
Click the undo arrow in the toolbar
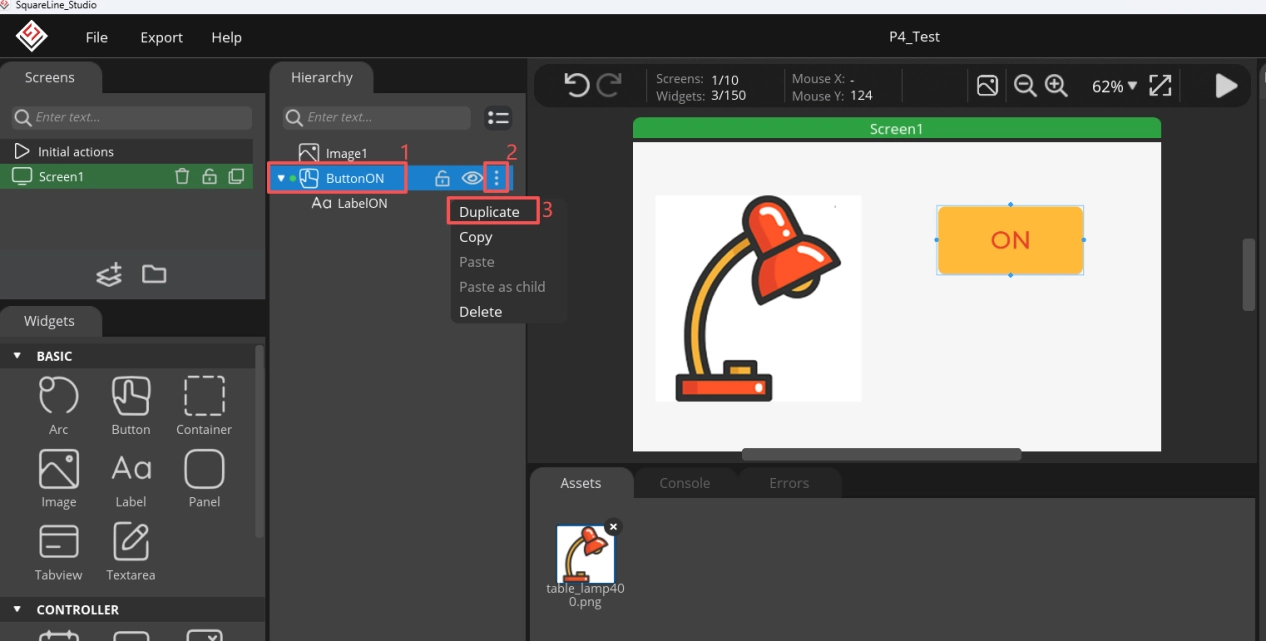pos(576,86)
